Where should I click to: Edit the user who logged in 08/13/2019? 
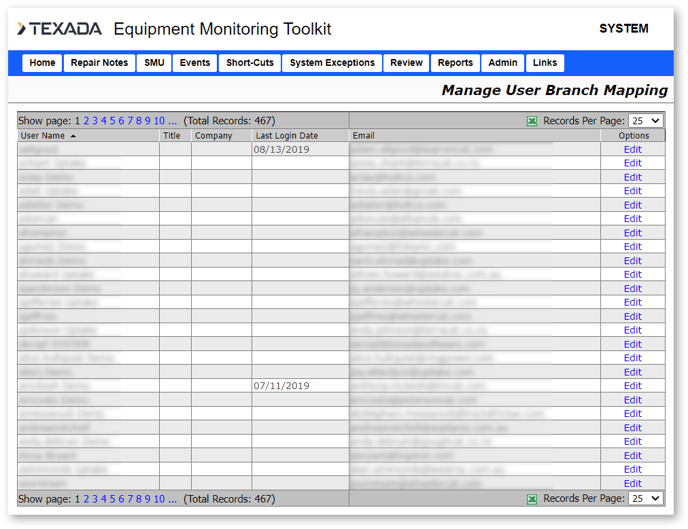coord(632,150)
